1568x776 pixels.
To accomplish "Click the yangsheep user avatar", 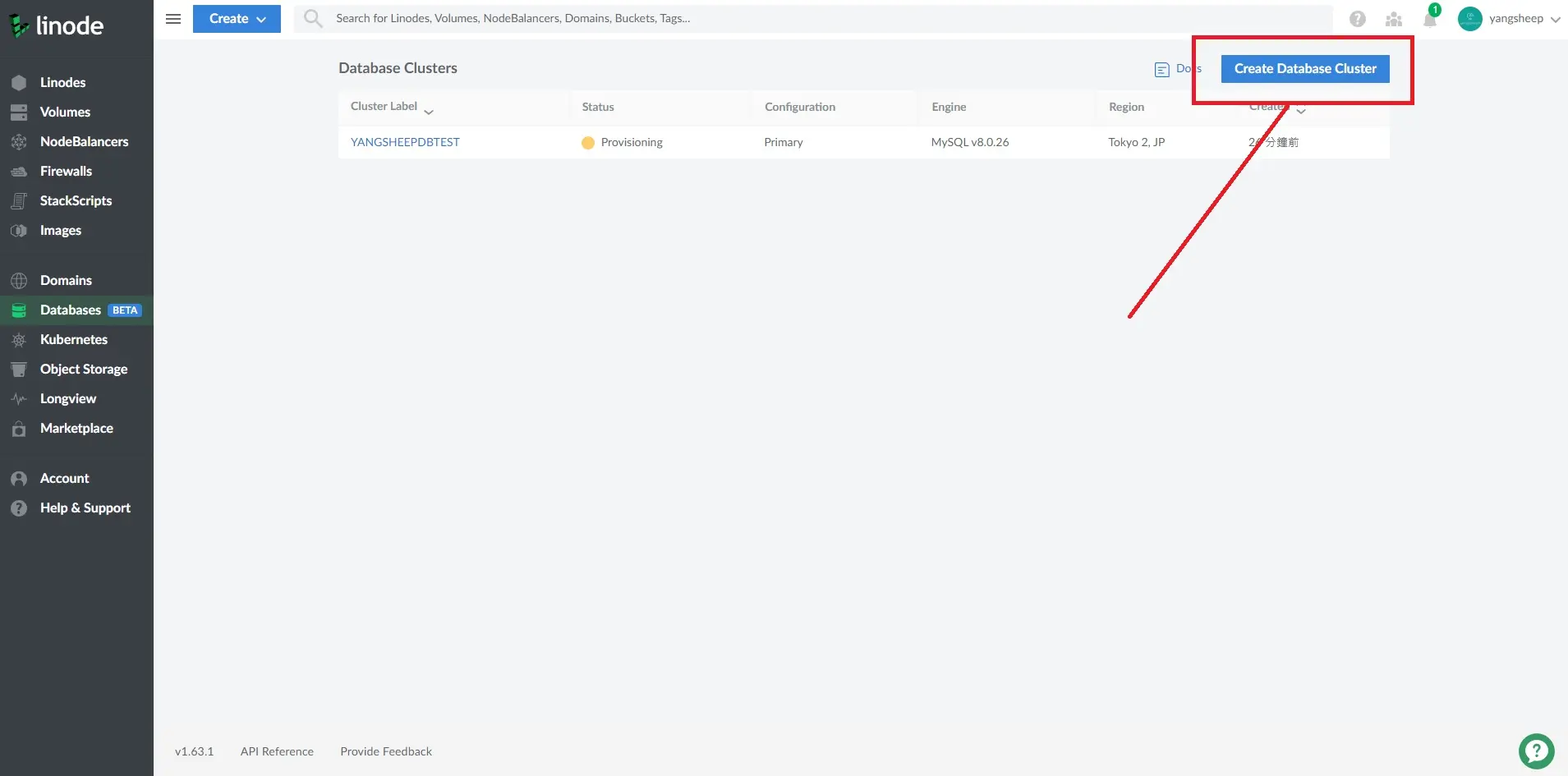I will point(1470,19).
